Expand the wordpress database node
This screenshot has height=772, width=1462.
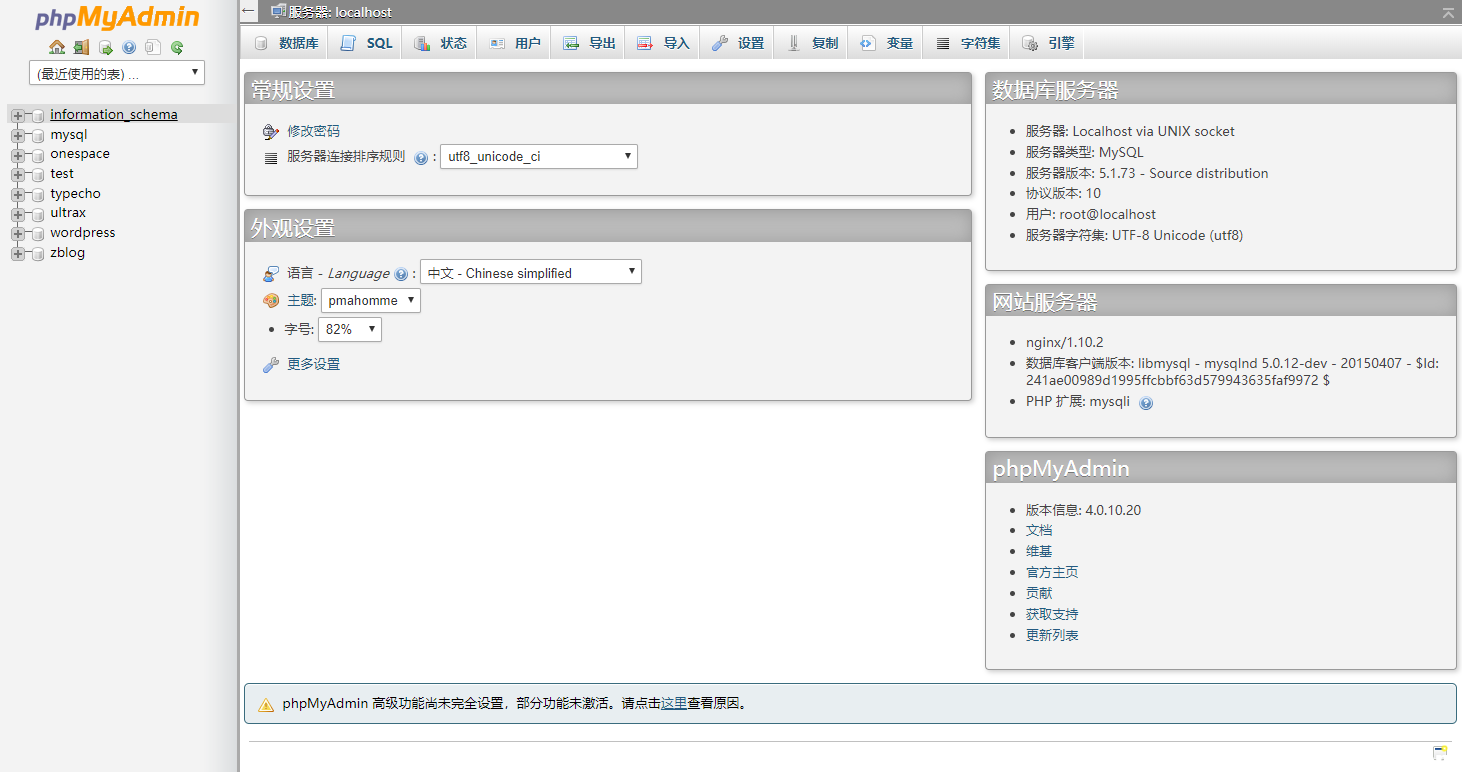coord(18,233)
